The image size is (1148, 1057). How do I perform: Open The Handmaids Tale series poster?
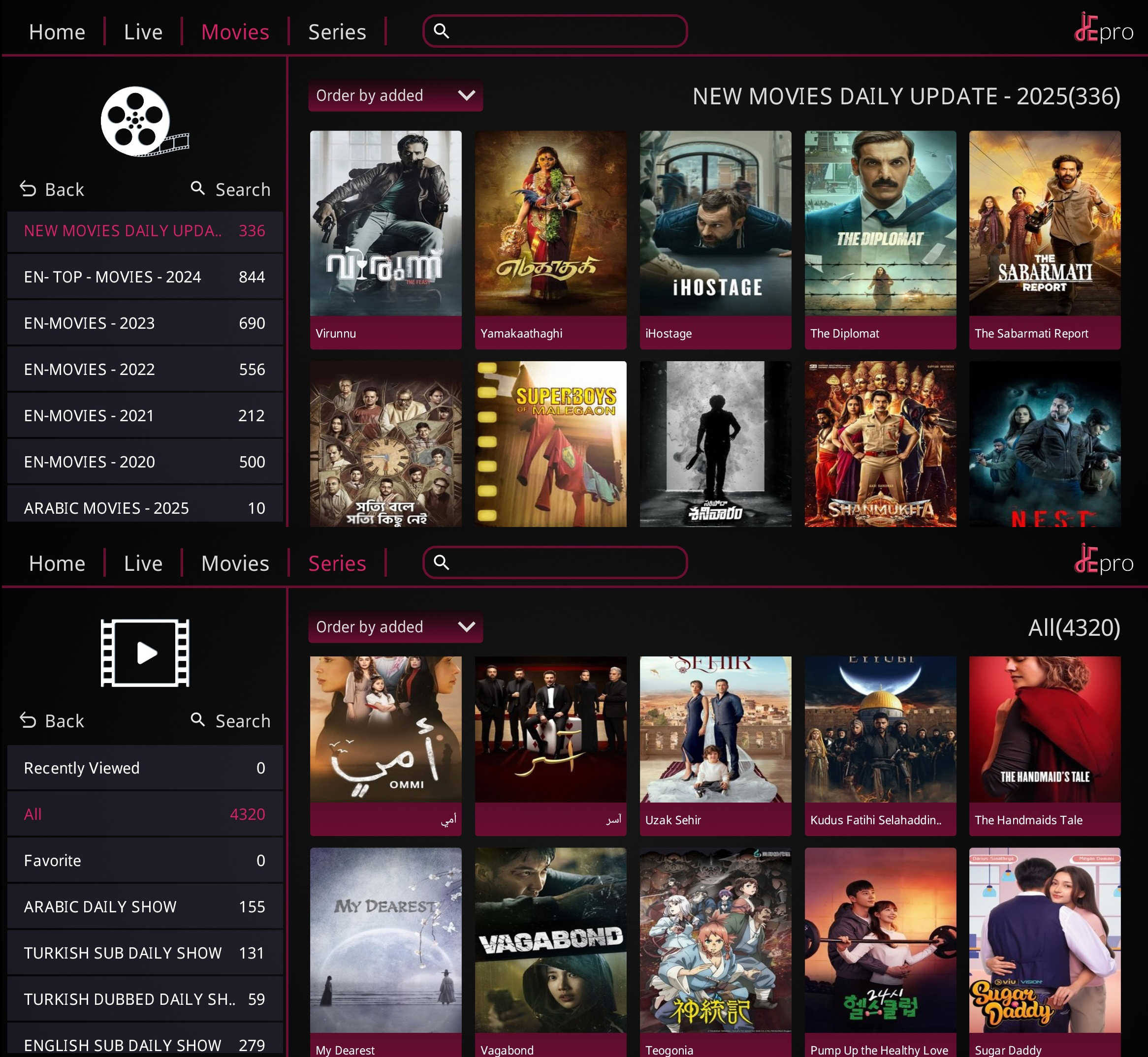pos(1045,746)
